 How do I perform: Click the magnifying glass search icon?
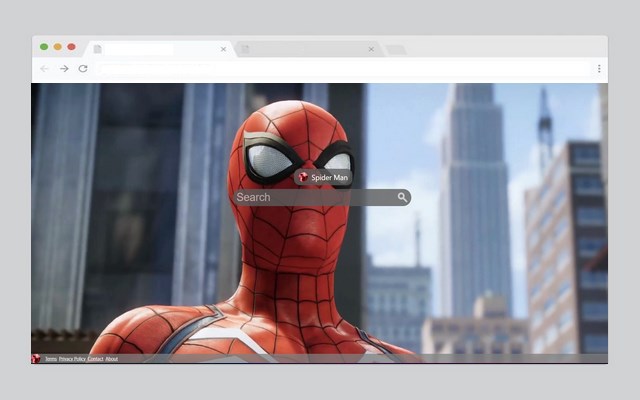coord(402,198)
